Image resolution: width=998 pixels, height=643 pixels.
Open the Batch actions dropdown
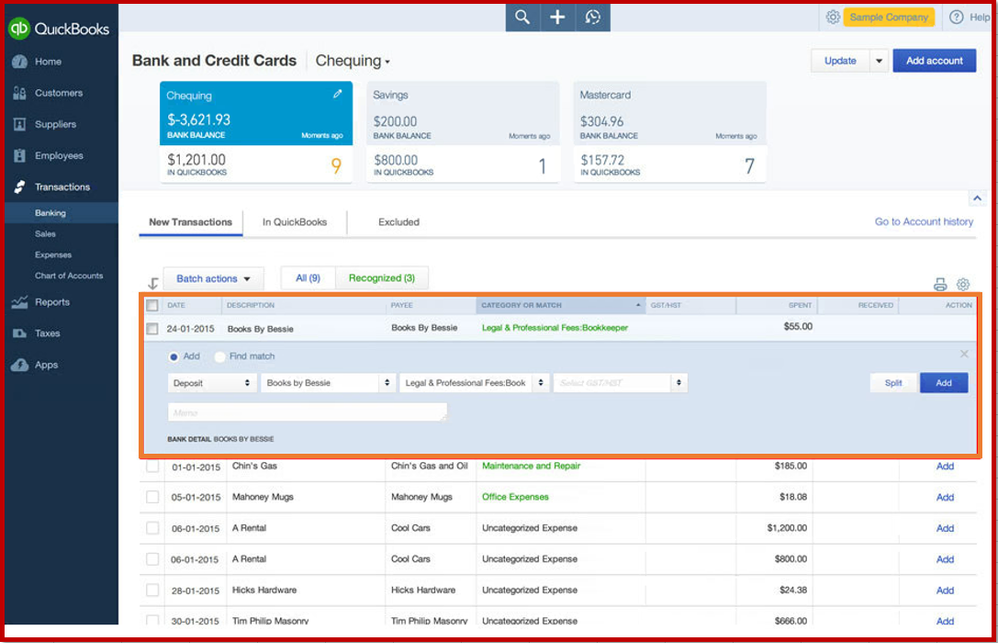click(213, 279)
